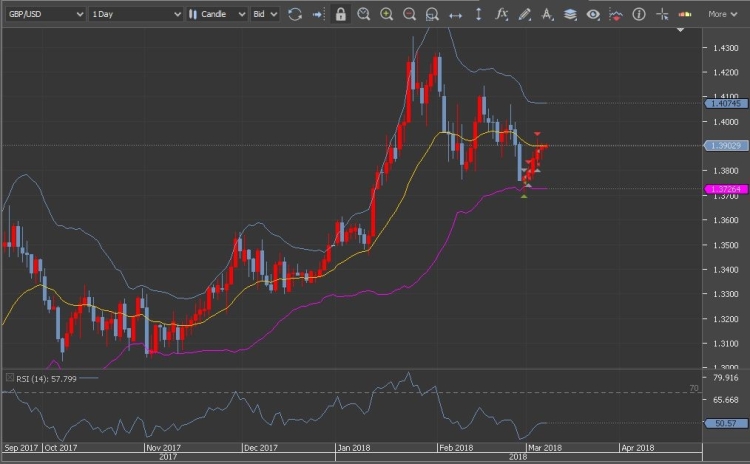Screen dimensions: 750x464
Task: Toggle the chart lock icon
Action: pyautogui.click(x=341, y=14)
